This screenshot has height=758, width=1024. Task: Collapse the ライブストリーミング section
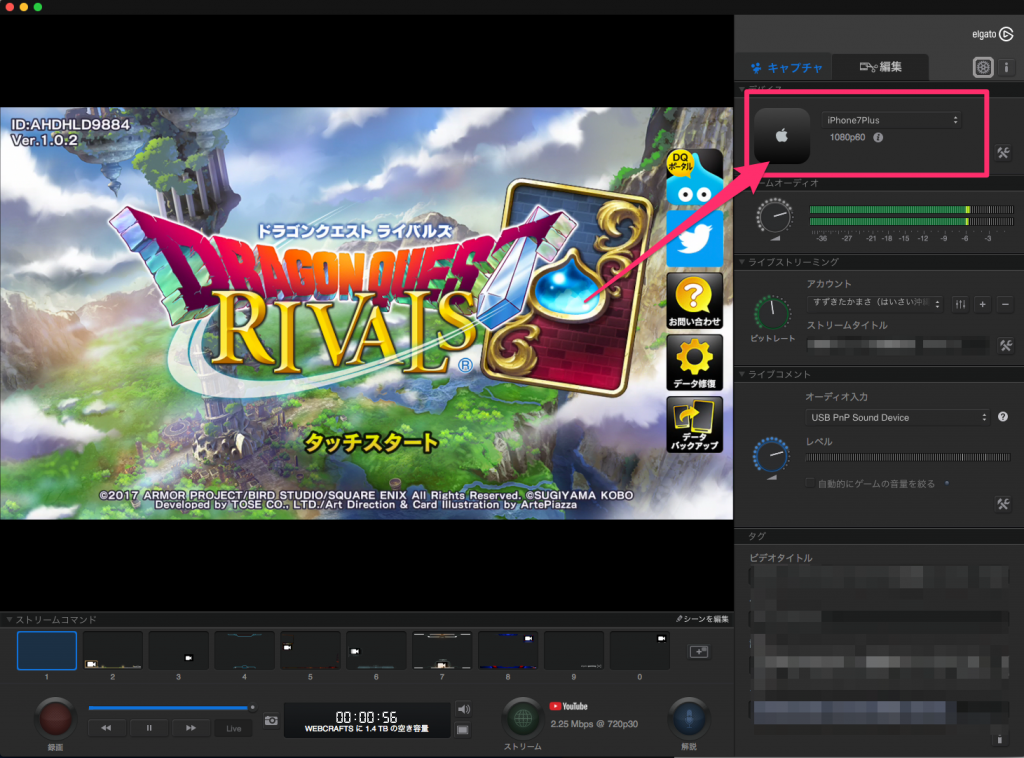pyautogui.click(x=742, y=262)
